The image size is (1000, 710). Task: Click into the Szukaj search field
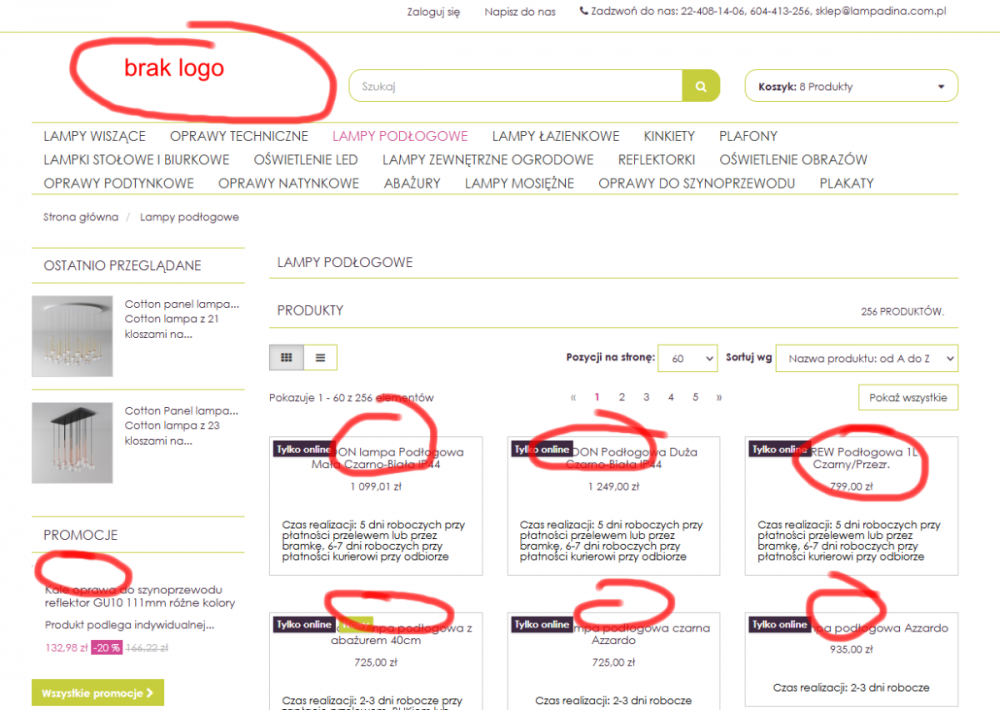tap(515, 86)
